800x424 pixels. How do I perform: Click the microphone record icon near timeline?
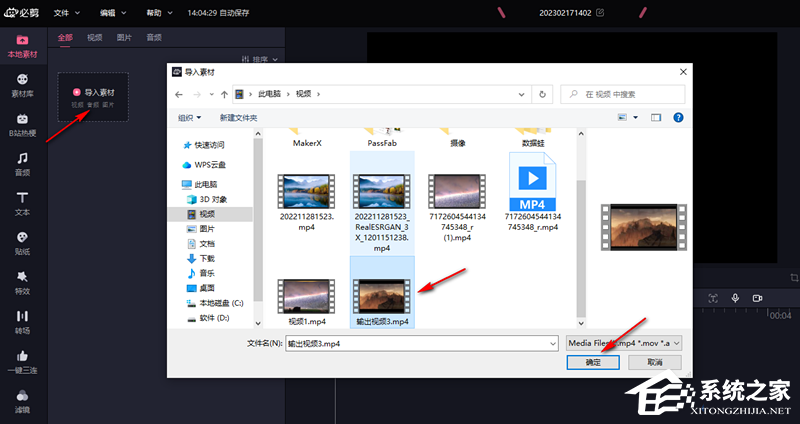point(735,298)
